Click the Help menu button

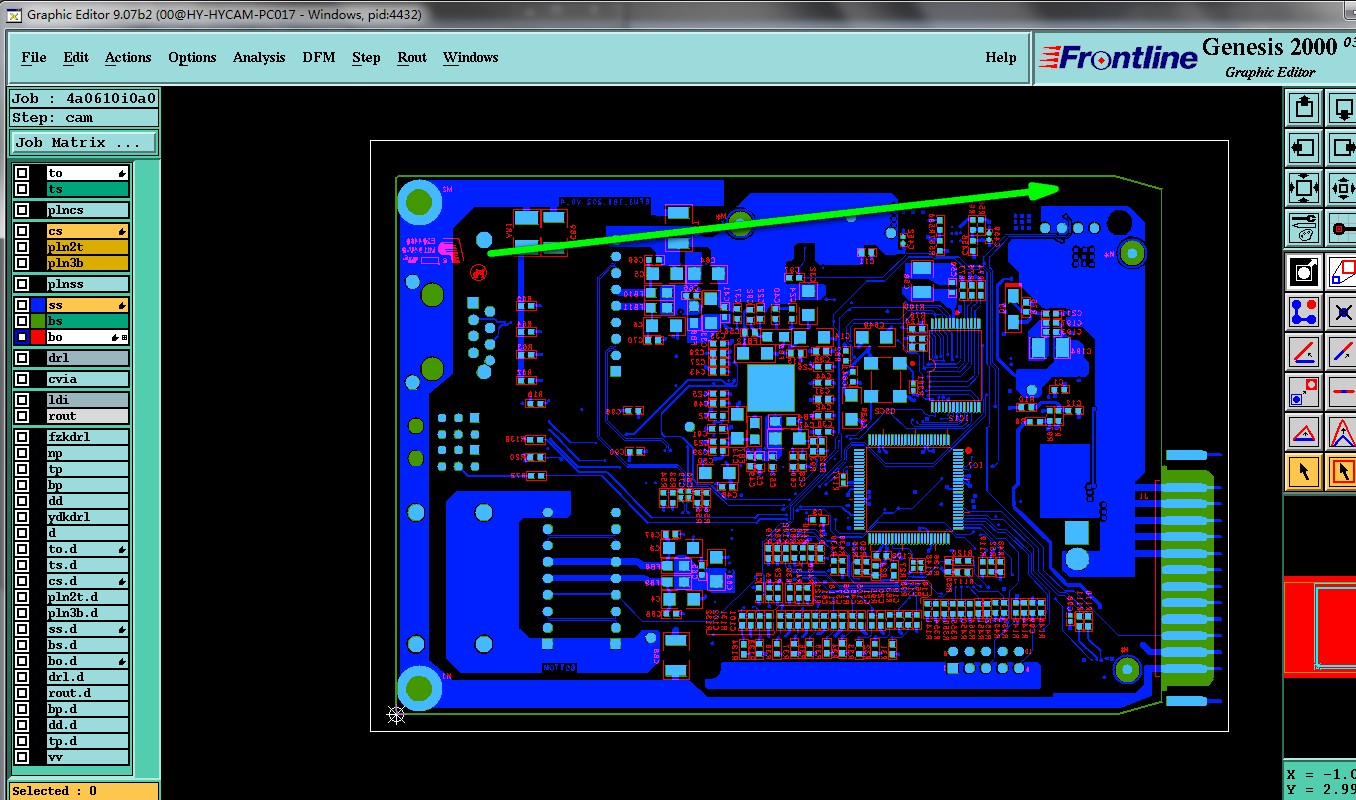[x=1000, y=57]
